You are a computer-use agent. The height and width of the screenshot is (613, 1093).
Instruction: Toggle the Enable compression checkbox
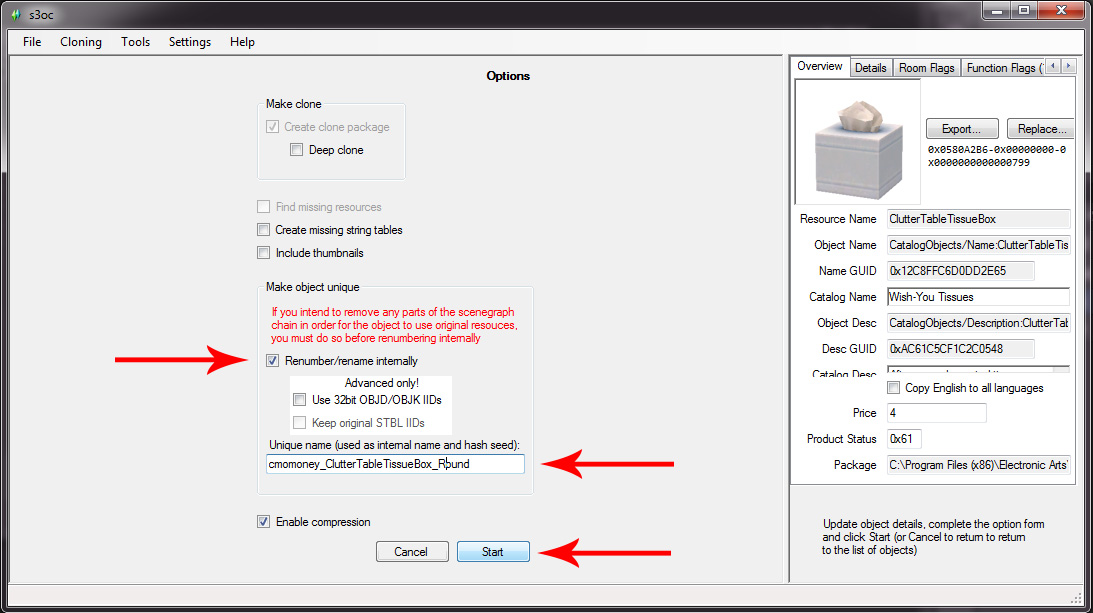point(264,522)
